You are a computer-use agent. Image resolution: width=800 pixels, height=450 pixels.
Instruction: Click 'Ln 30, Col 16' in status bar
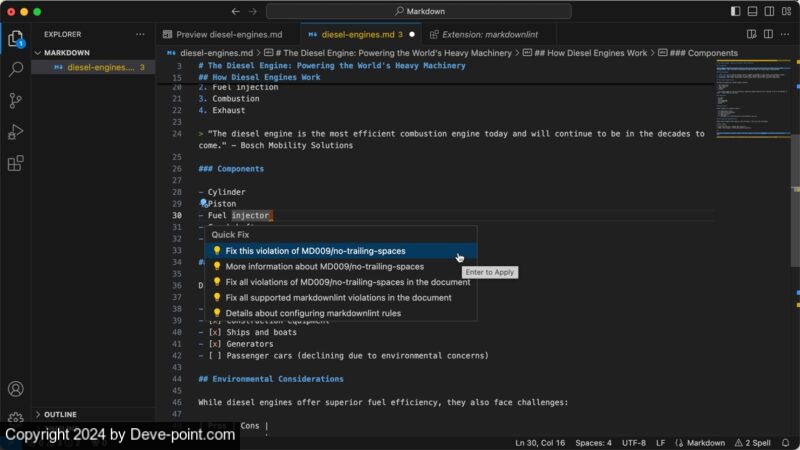(540, 442)
